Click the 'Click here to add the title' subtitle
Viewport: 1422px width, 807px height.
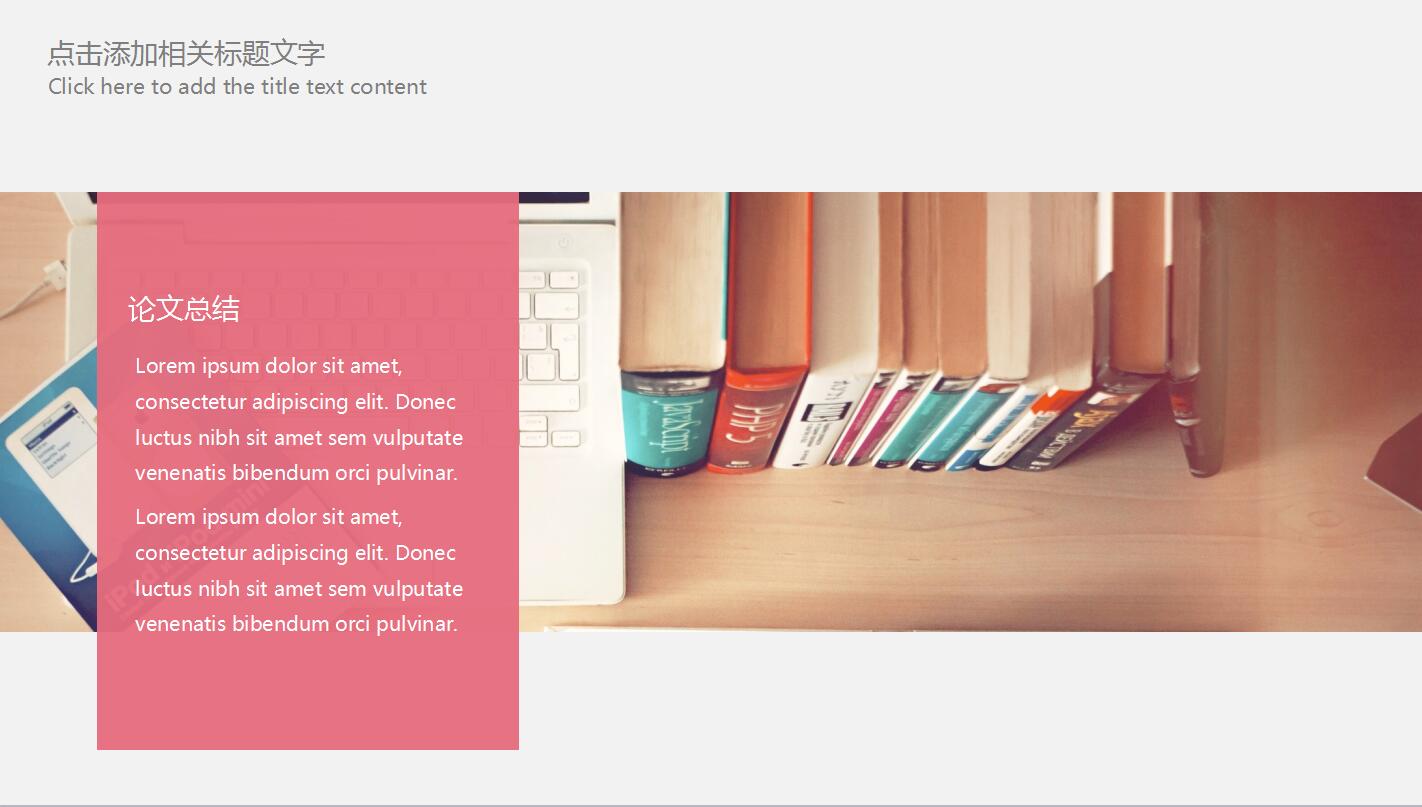(237, 87)
